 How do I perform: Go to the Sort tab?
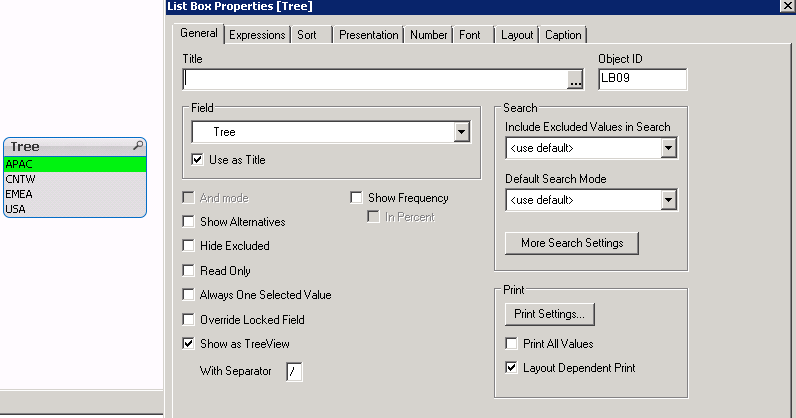(x=307, y=35)
